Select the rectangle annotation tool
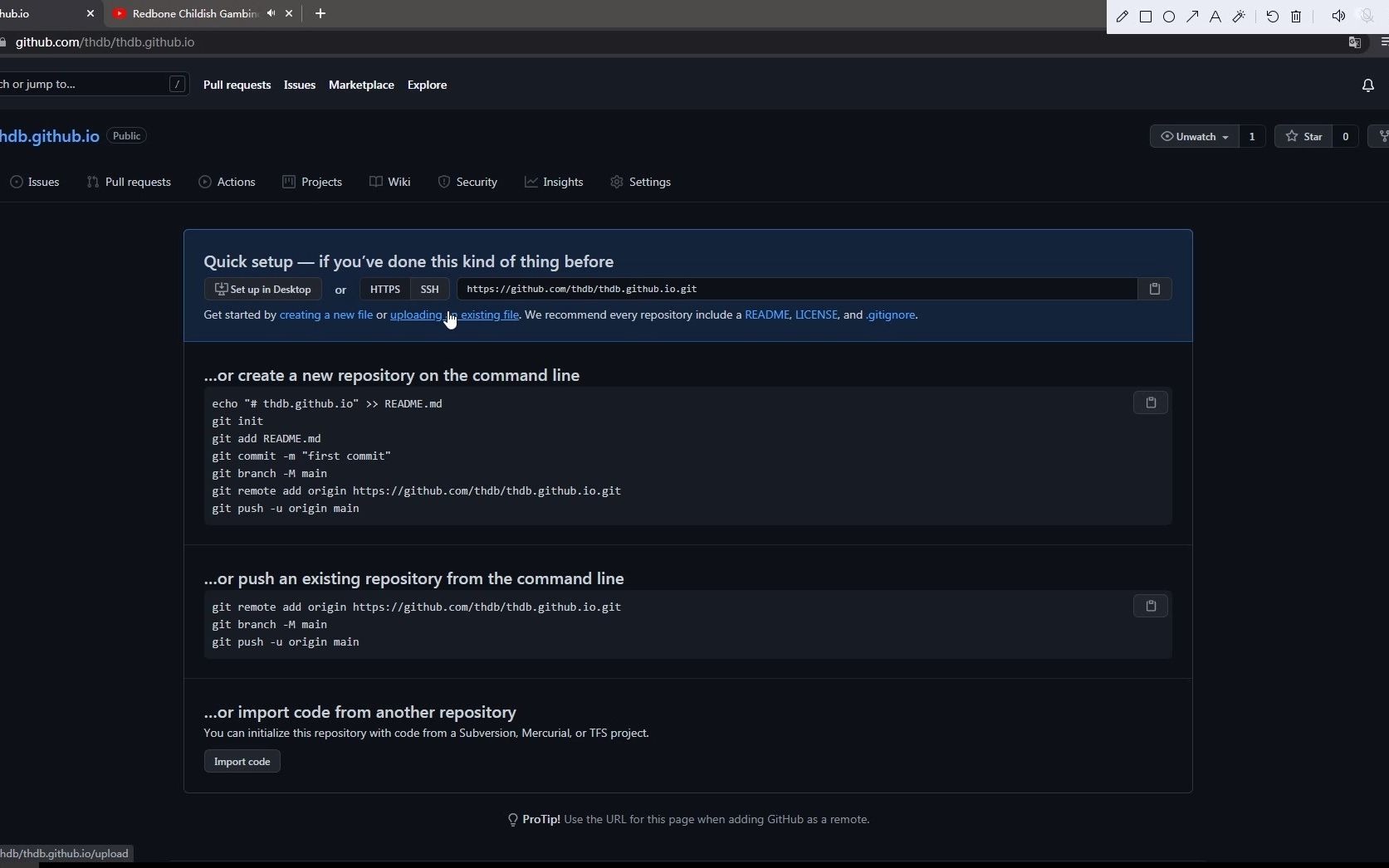This screenshot has width=1389, height=868. point(1146,17)
